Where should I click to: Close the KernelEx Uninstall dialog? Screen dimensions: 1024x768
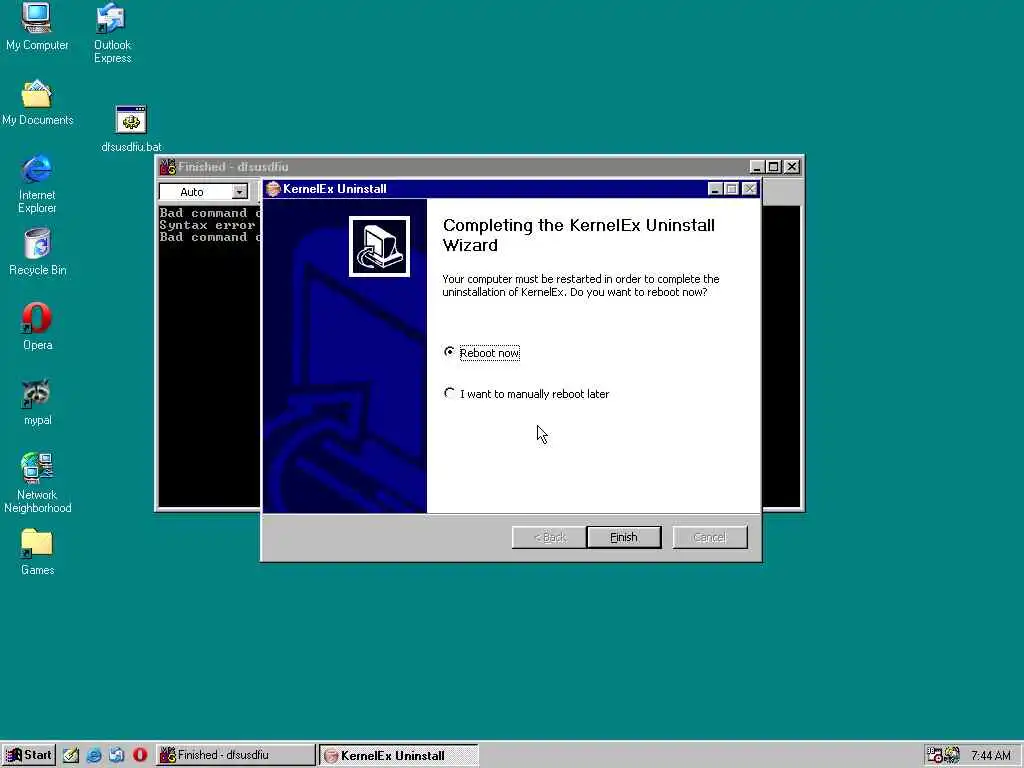(x=750, y=189)
